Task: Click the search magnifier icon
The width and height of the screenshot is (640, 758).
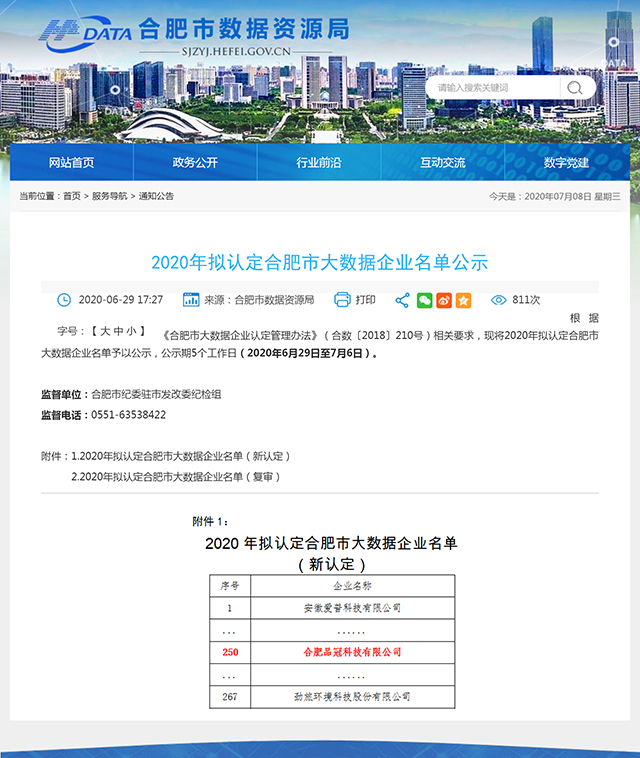Action: pyautogui.click(x=575, y=88)
